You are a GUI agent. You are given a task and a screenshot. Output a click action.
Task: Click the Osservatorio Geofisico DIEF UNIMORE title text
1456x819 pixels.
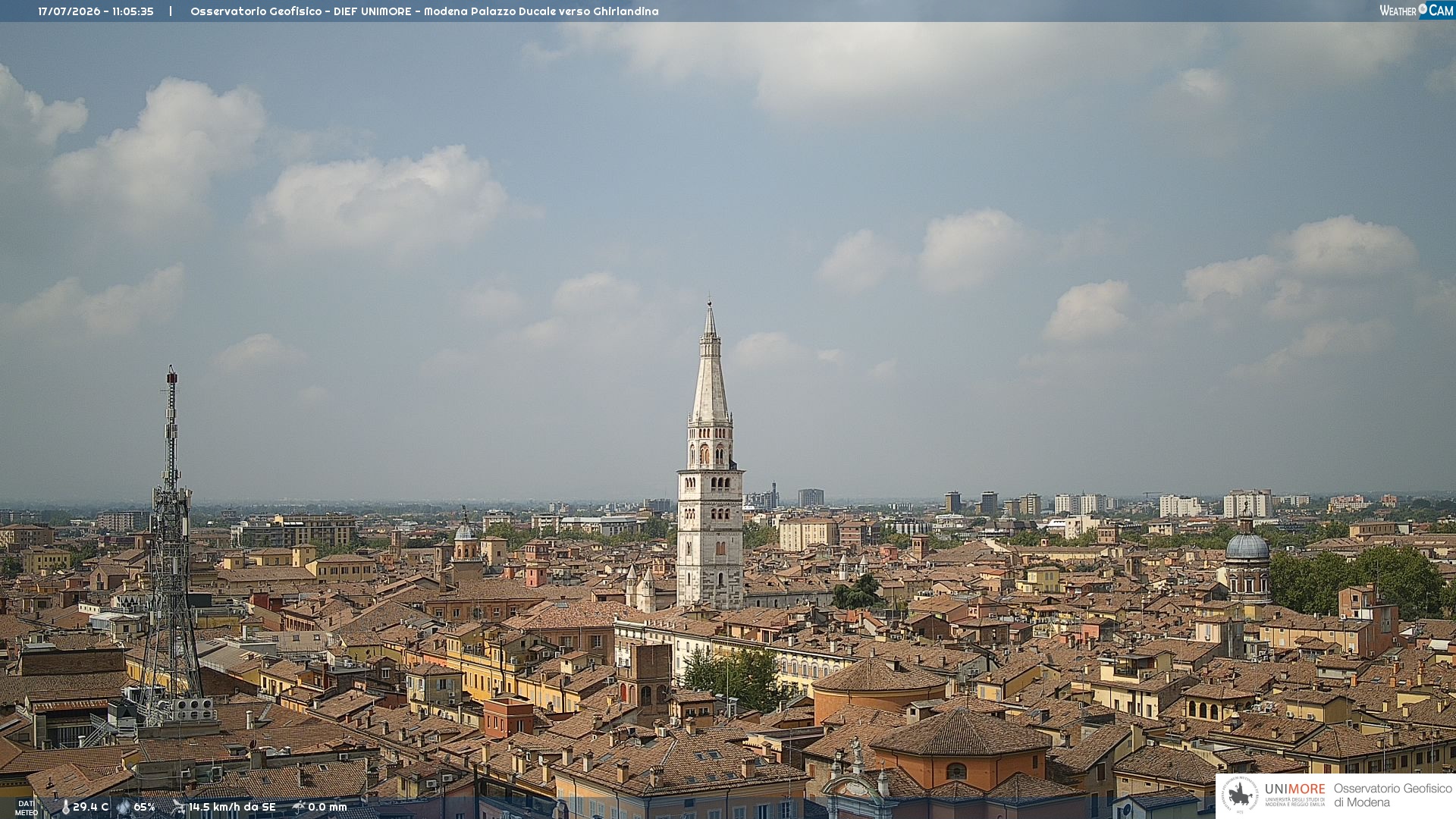point(425,11)
